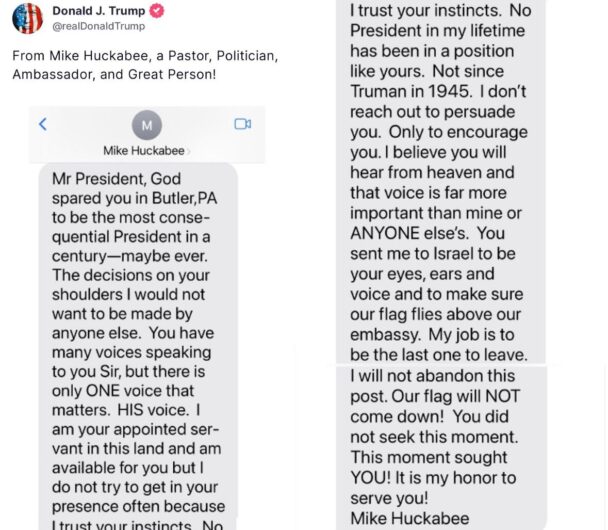Start a video call with Mike Huckabee
Screen dimensions: 608x530
[243, 124]
